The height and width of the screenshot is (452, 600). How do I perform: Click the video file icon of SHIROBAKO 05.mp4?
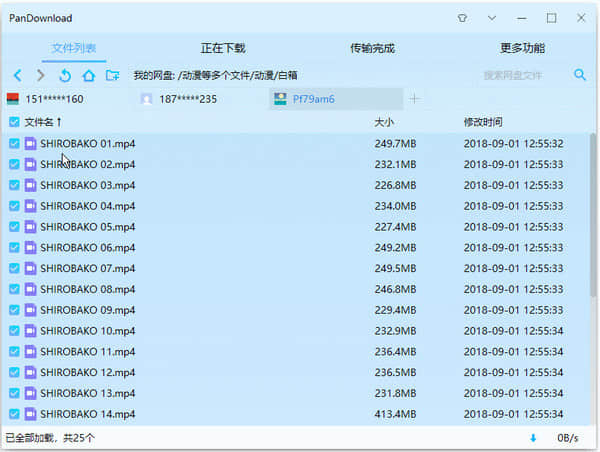click(x=30, y=227)
